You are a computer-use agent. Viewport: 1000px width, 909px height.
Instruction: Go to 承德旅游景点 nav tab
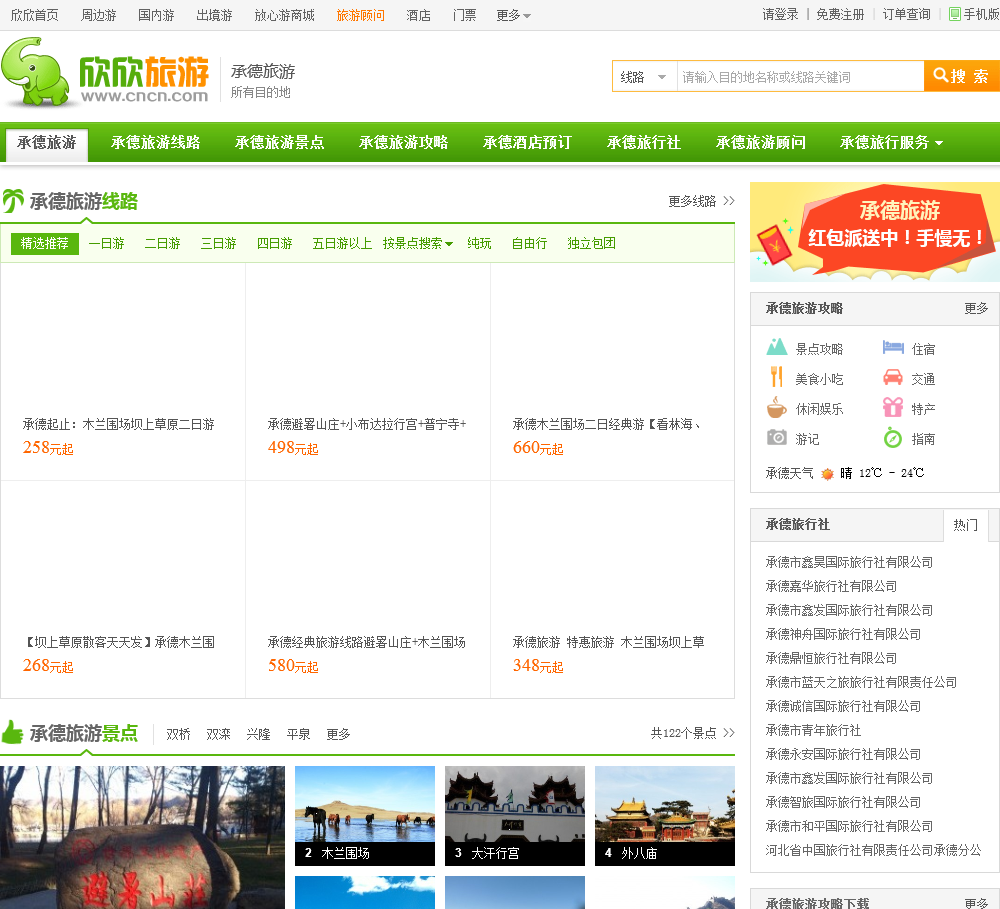coord(279,142)
